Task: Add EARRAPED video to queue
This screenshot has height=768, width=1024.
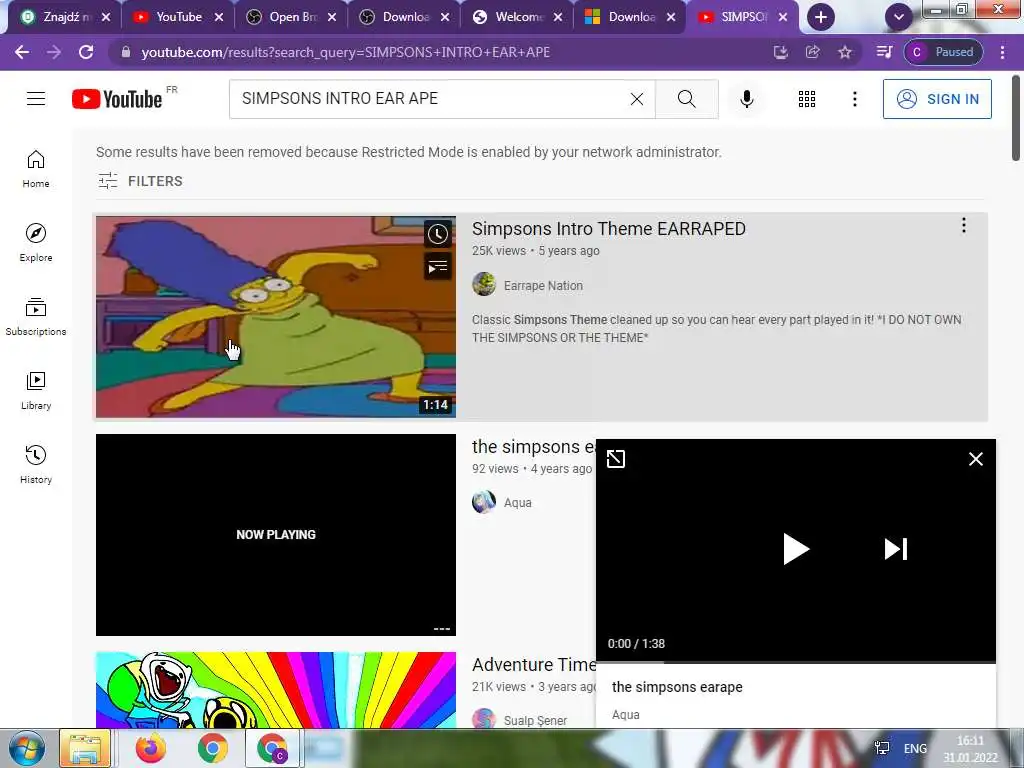Action: click(438, 266)
